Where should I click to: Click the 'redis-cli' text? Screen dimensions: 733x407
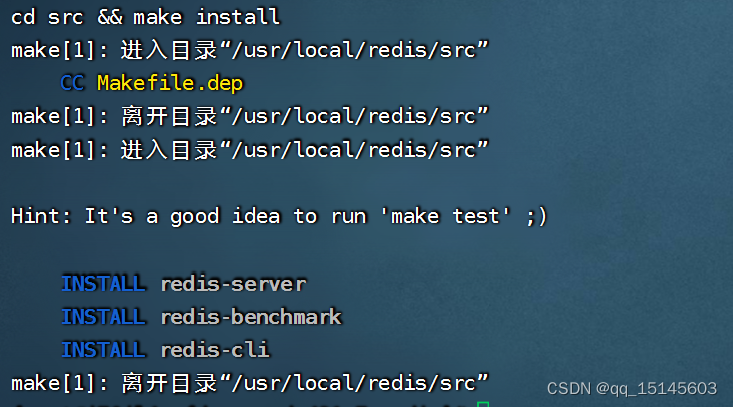pos(215,350)
